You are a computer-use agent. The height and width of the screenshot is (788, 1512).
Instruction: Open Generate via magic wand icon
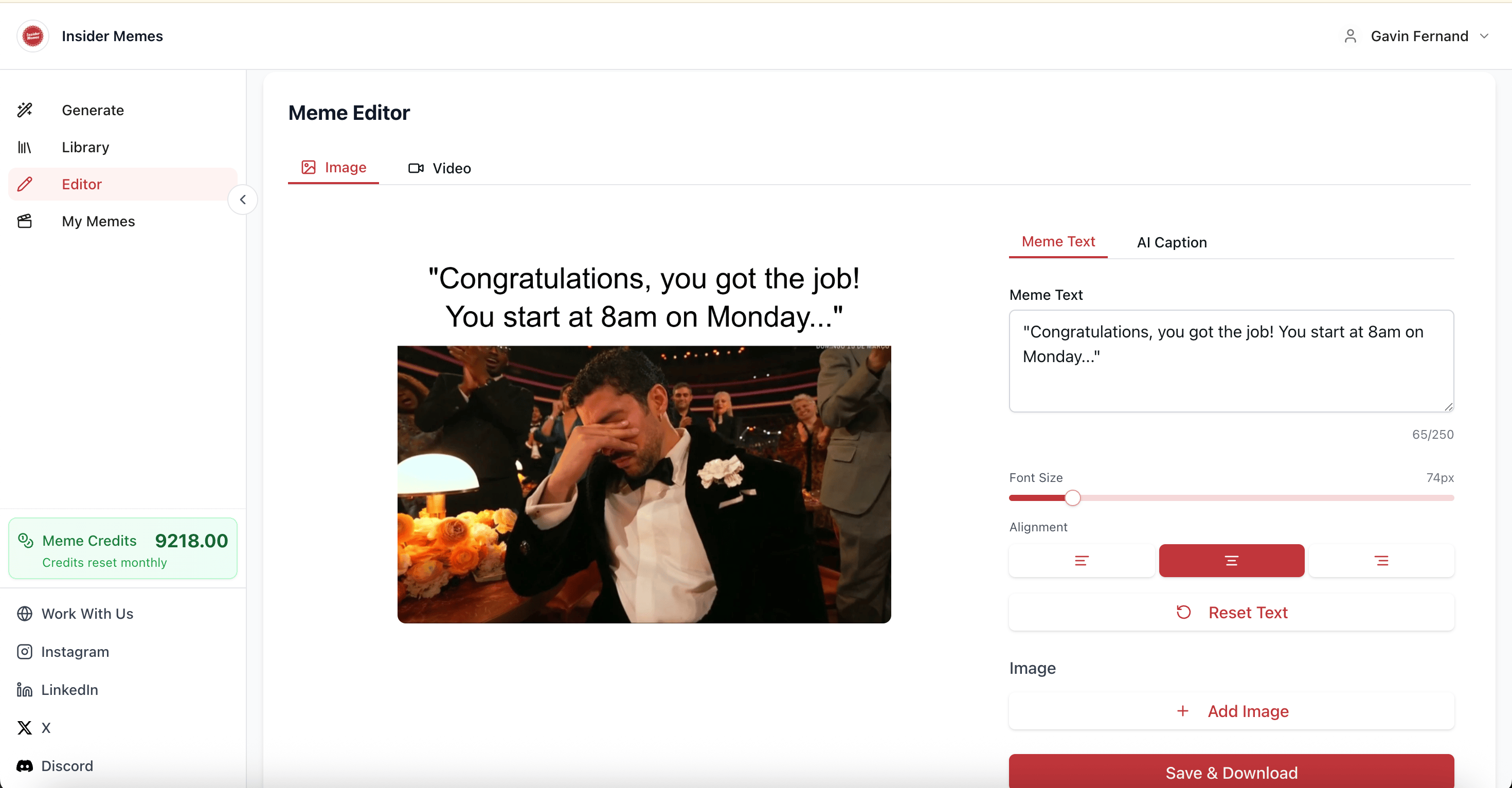(25, 110)
